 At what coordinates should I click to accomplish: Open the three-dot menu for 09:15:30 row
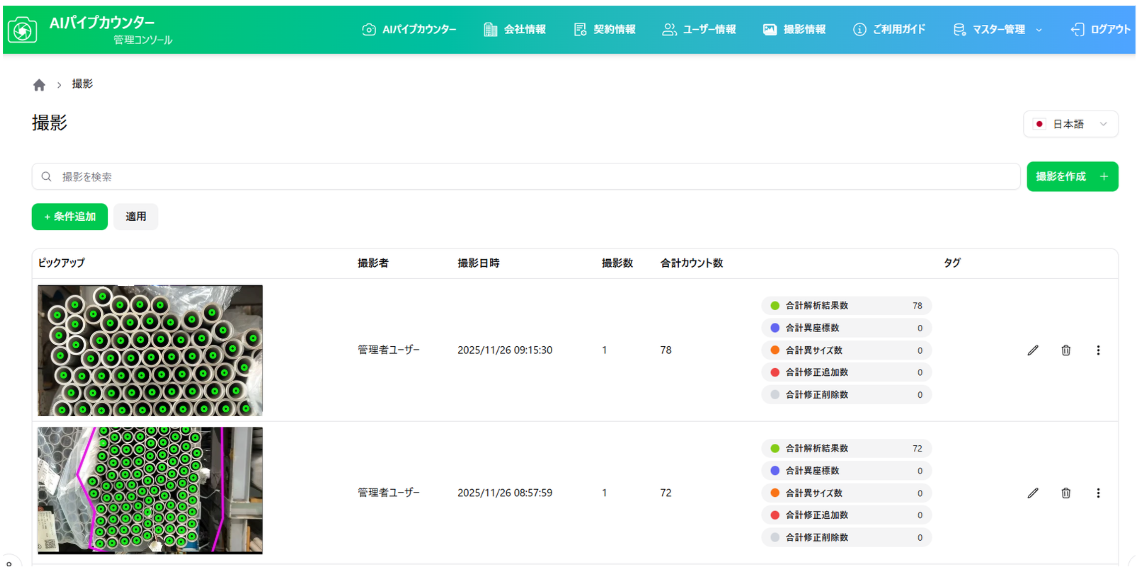1098,350
